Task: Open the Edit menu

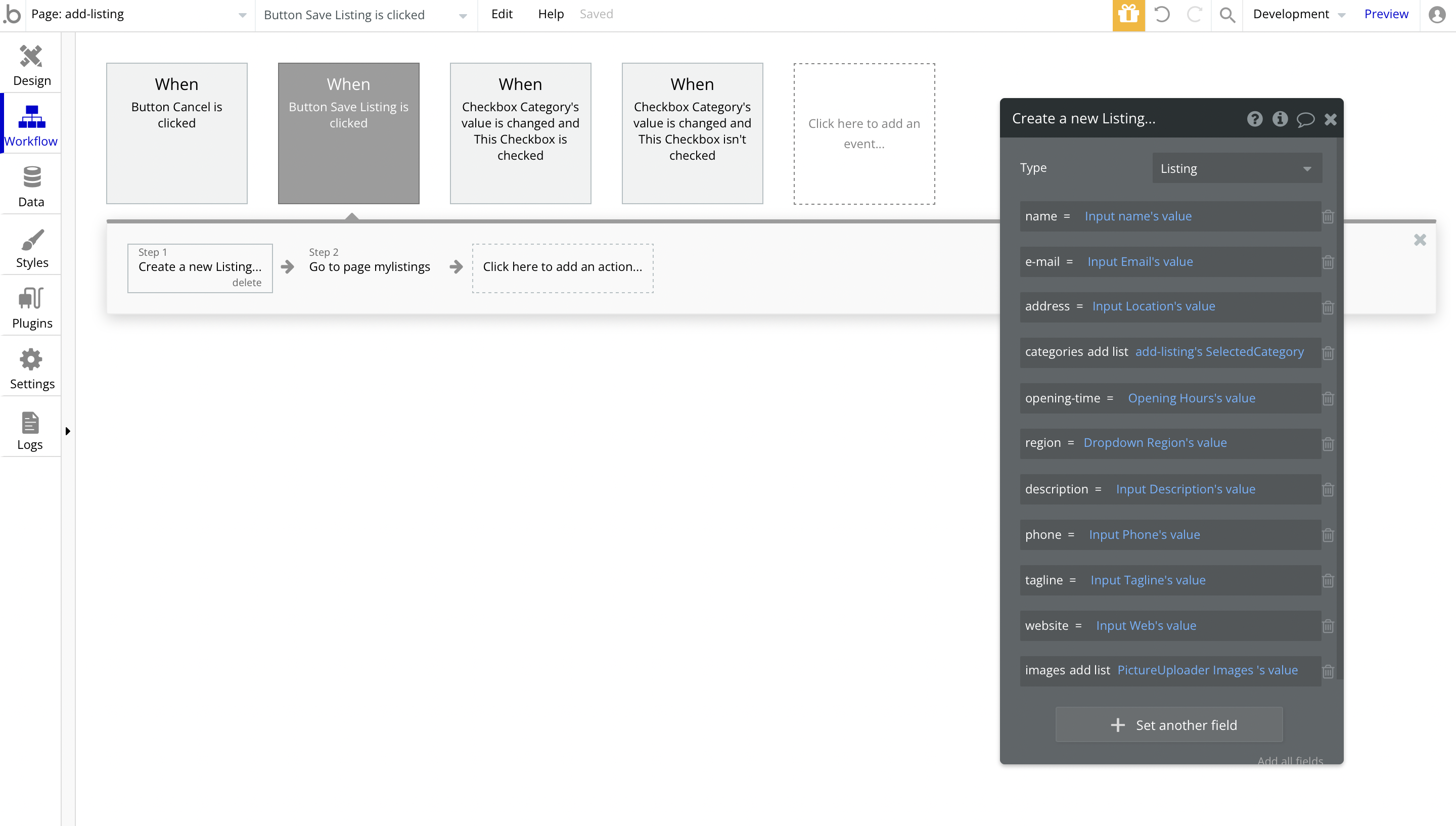Action: 502,14
